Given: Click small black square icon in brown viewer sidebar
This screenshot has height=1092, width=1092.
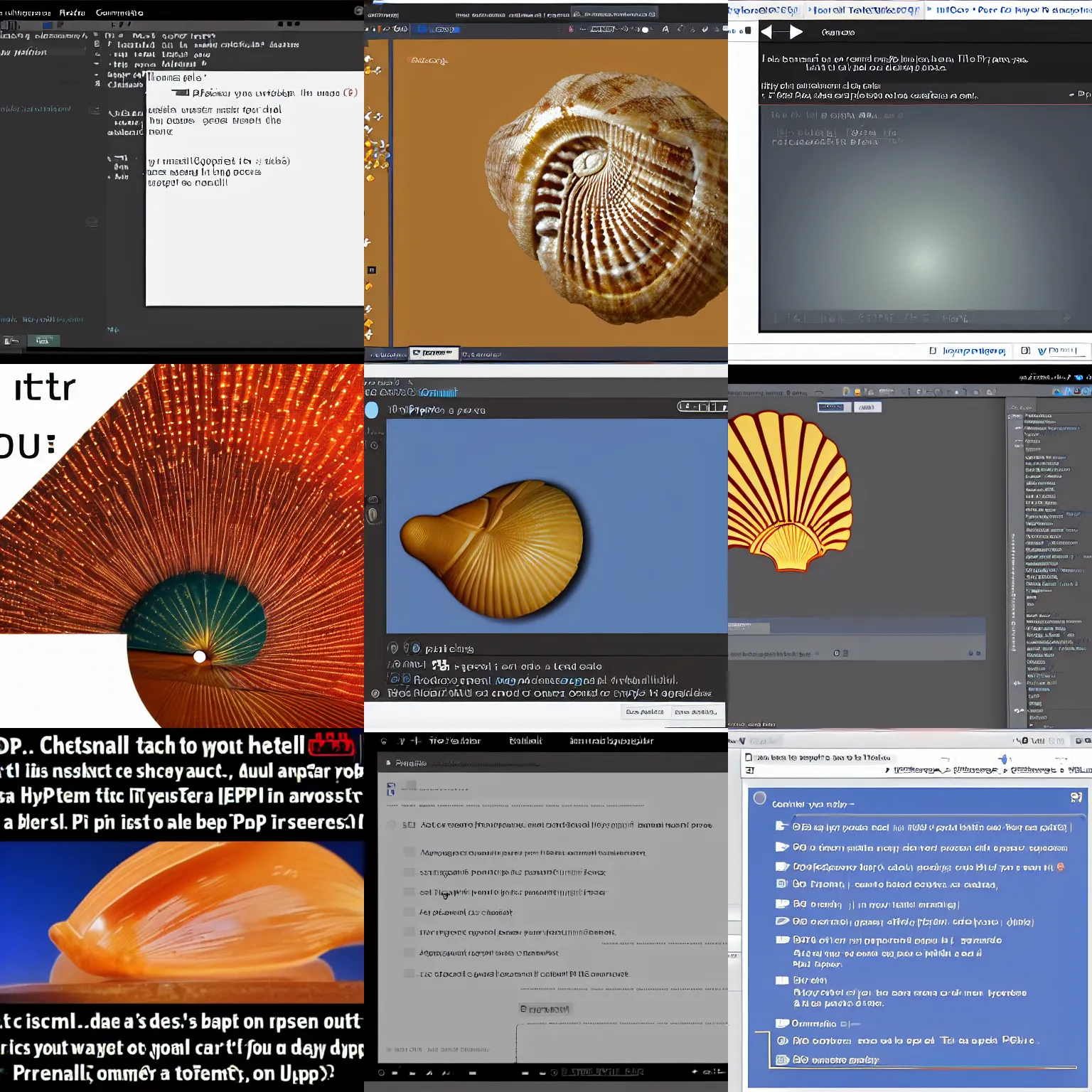Looking at the screenshot, I should [371, 270].
